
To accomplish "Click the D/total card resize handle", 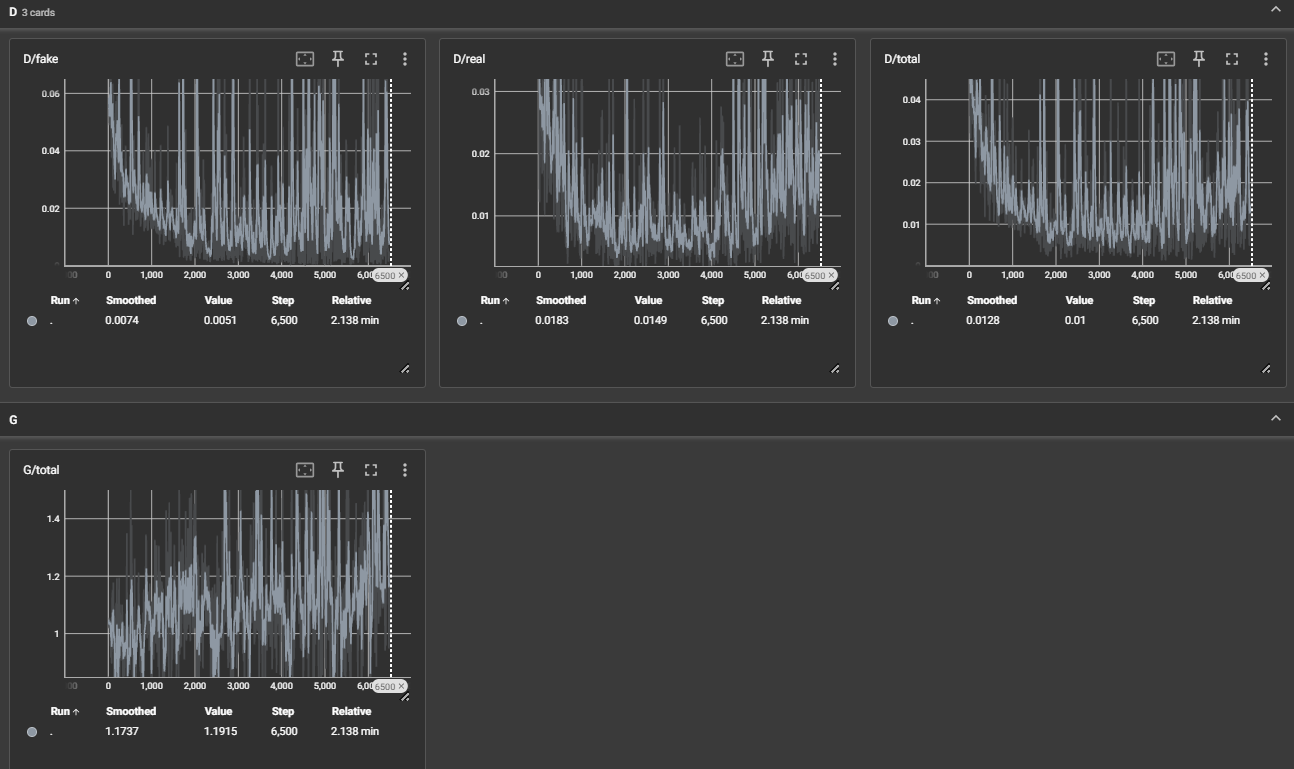I will point(1266,369).
